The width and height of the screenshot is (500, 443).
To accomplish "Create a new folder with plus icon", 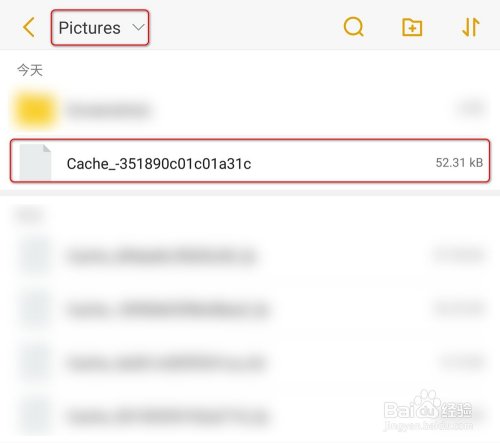I will tap(412, 27).
